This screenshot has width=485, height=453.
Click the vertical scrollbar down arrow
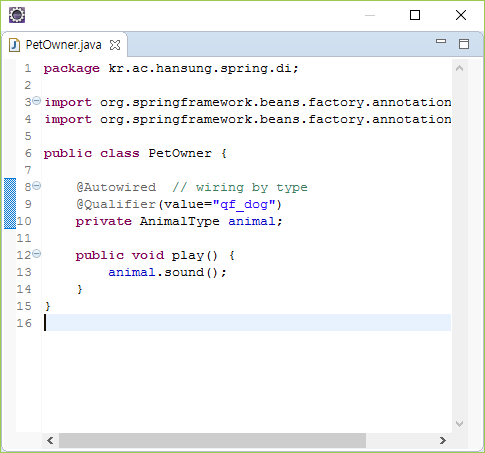(x=460, y=424)
